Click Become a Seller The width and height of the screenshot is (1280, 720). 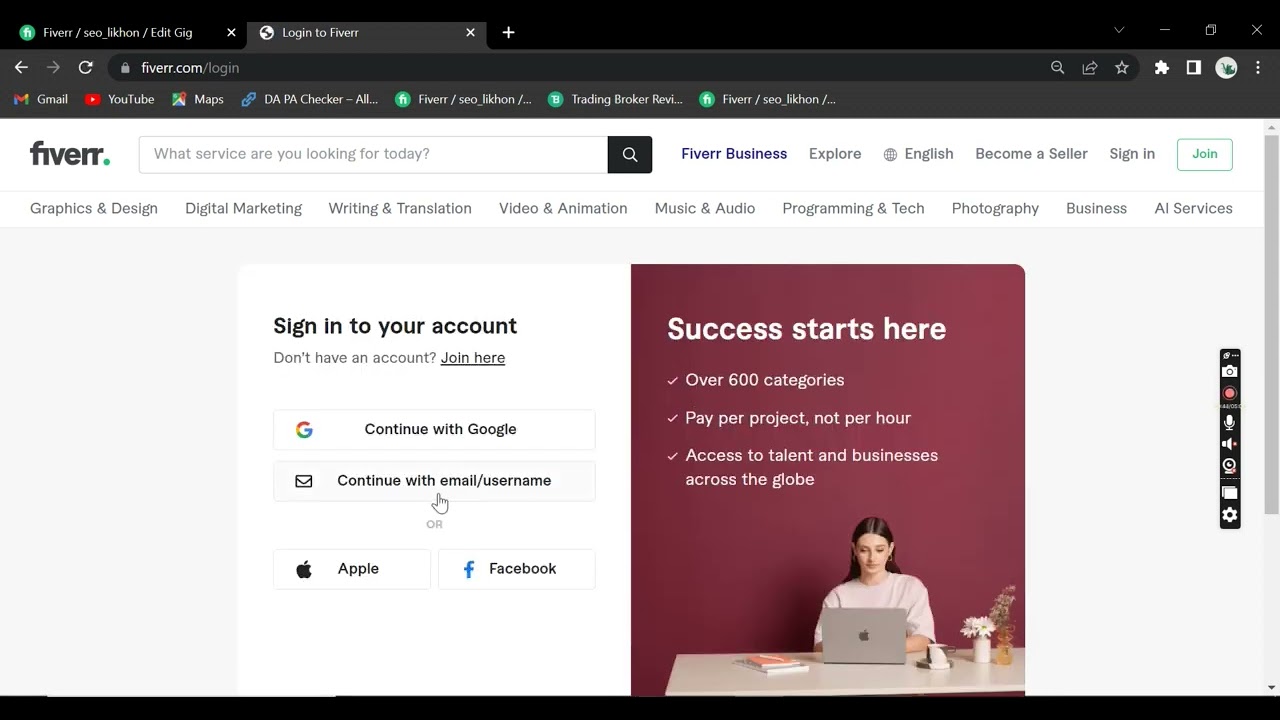(1031, 154)
